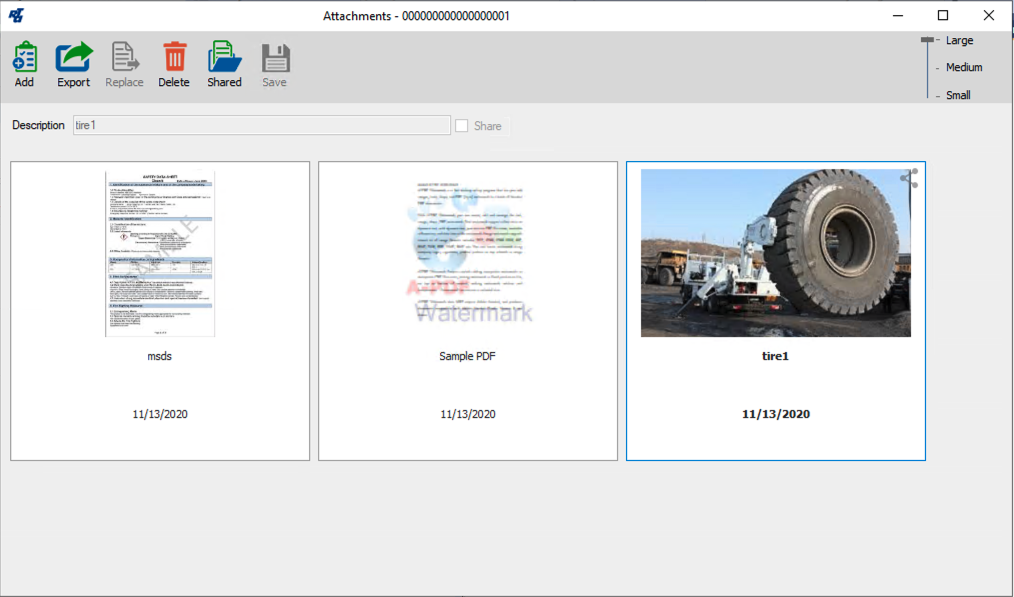Click the Replace toolbar icon
Viewport: 1014px width, 597px height.
pos(125,58)
